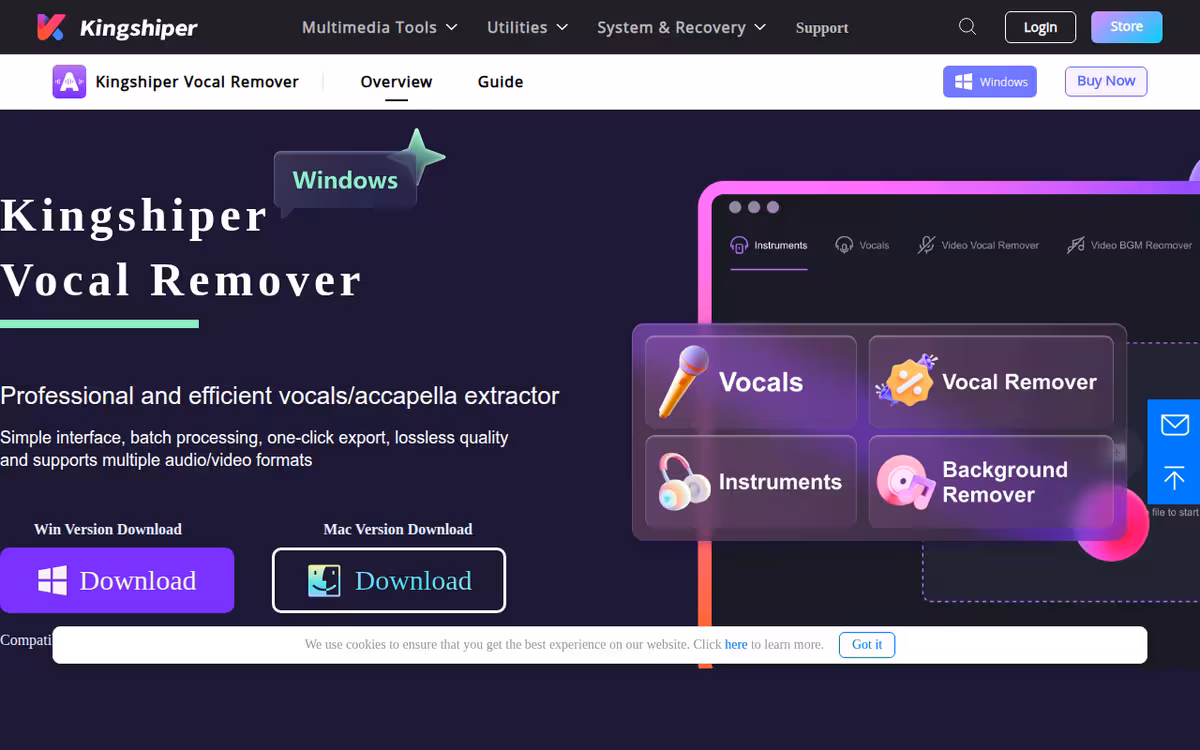The width and height of the screenshot is (1200, 750).
Task: Click the Background Remover feature card
Action: coord(991,482)
